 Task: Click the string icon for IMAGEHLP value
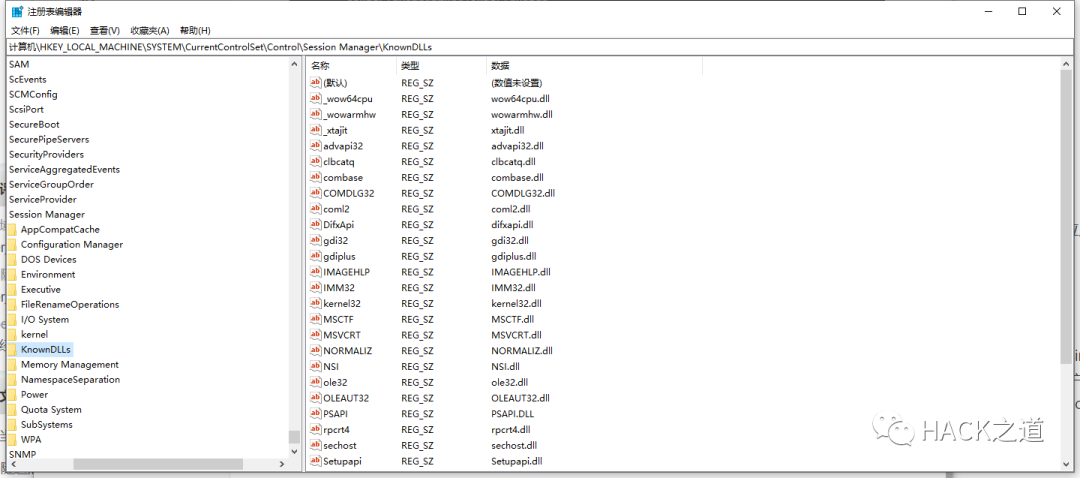tap(316, 271)
